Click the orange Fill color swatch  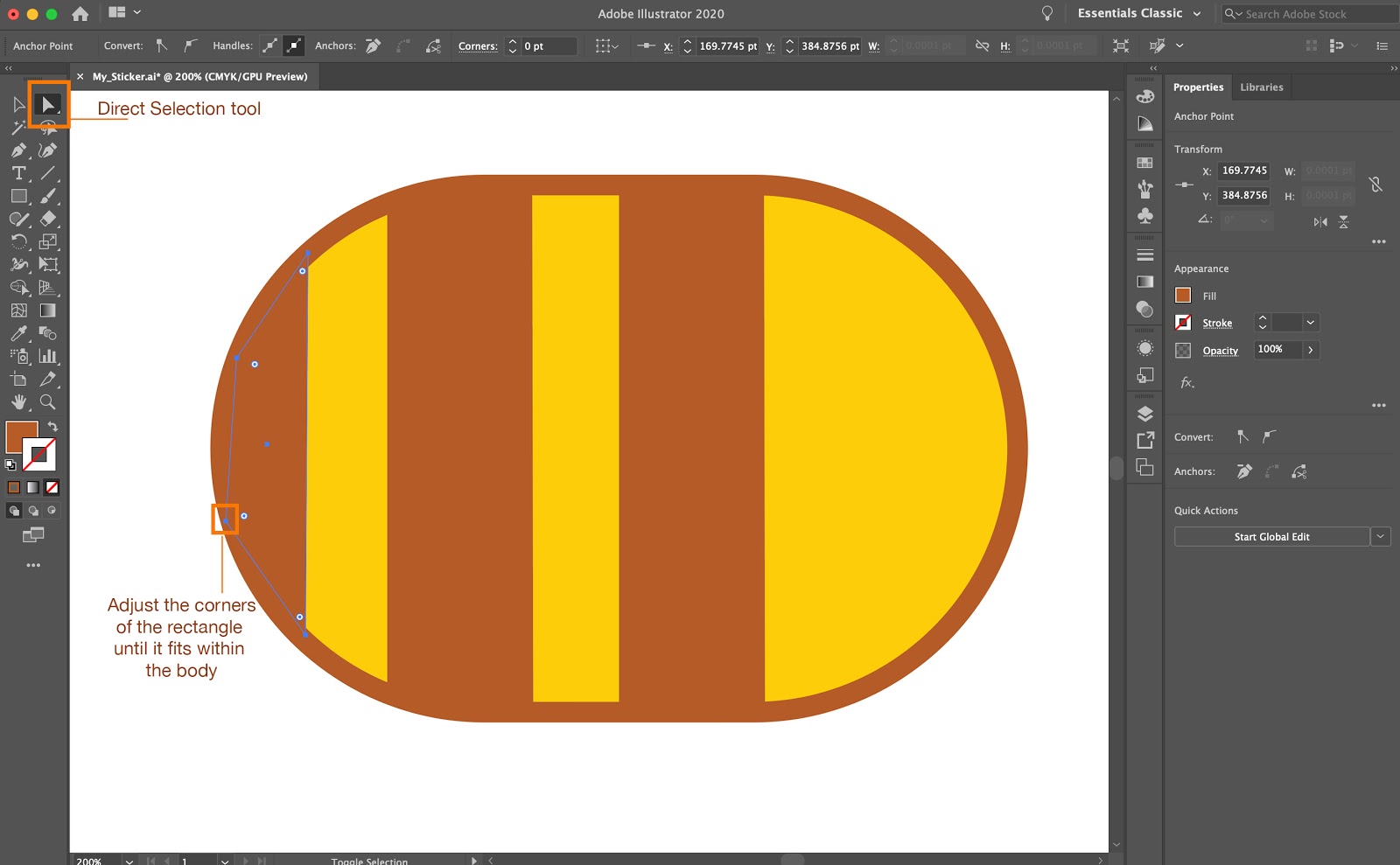pos(1183,296)
